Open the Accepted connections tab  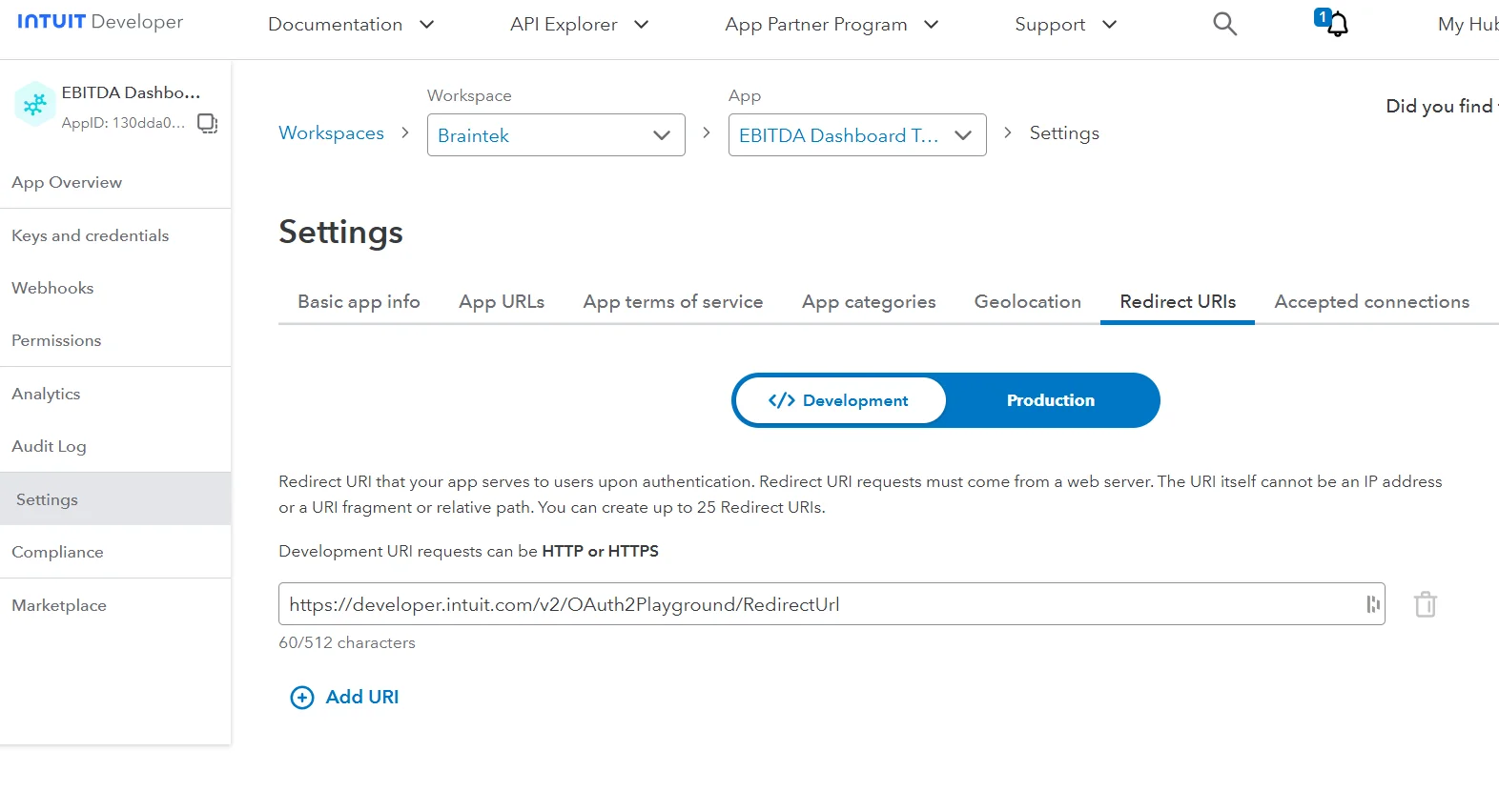click(x=1372, y=302)
